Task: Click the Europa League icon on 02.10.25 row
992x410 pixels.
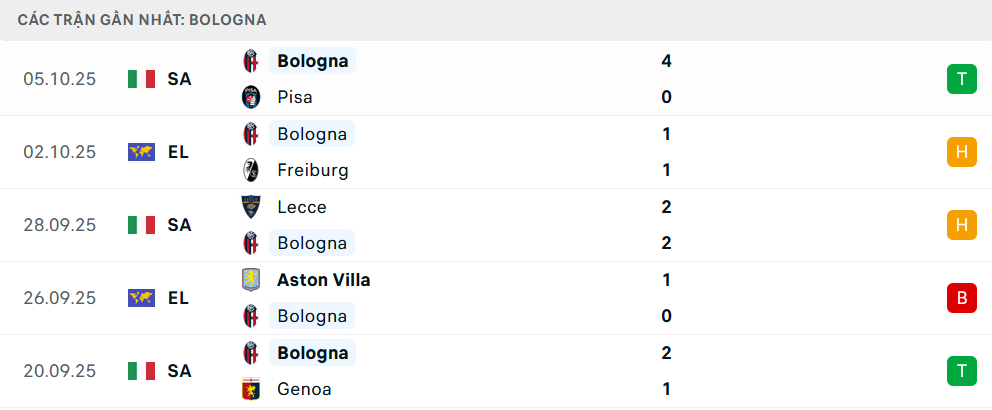Action: point(142,152)
